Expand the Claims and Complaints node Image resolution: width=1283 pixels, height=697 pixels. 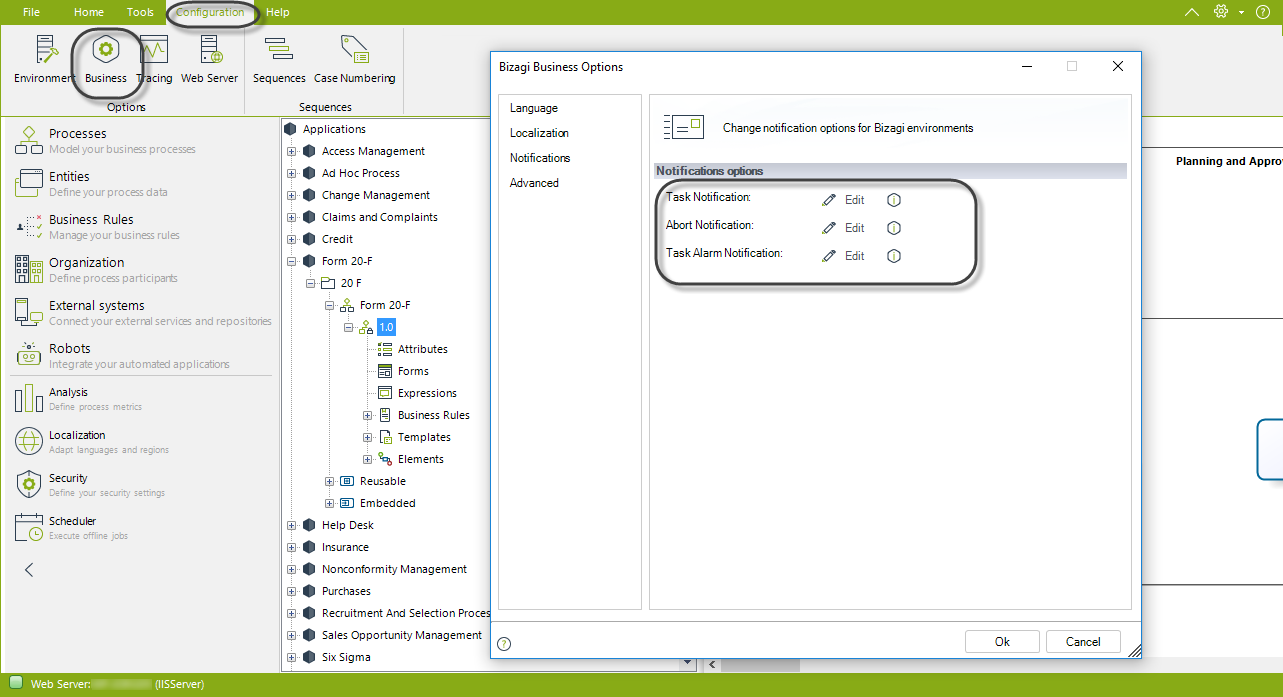[292, 218]
